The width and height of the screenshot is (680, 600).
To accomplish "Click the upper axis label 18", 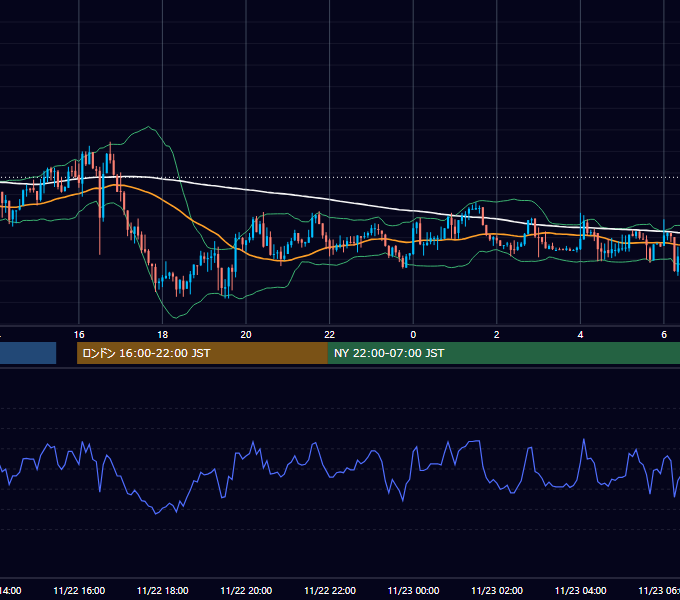I will (x=163, y=335).
